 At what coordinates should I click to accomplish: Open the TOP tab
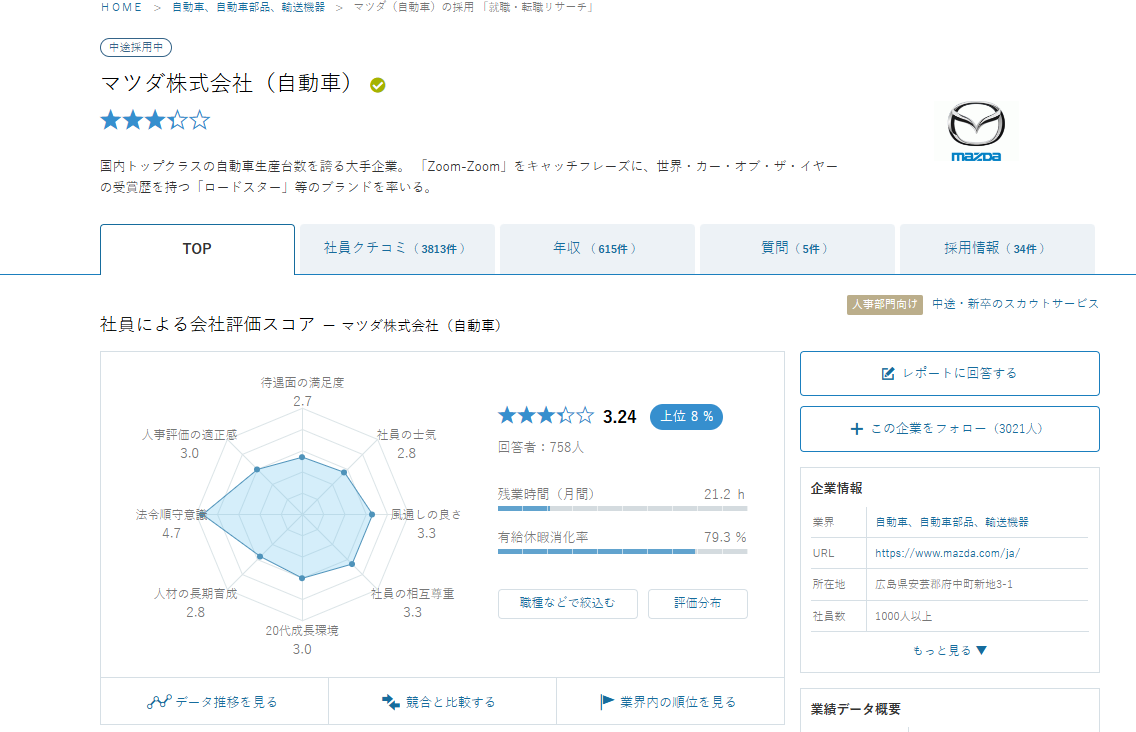pos(197,249)
